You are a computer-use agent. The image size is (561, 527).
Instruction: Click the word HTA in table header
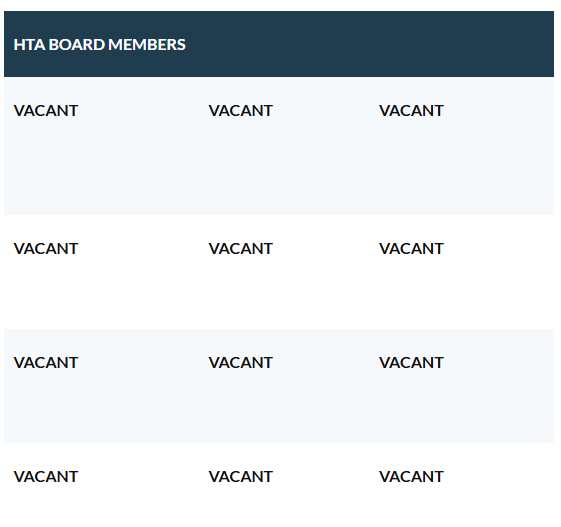coord(29,45)
